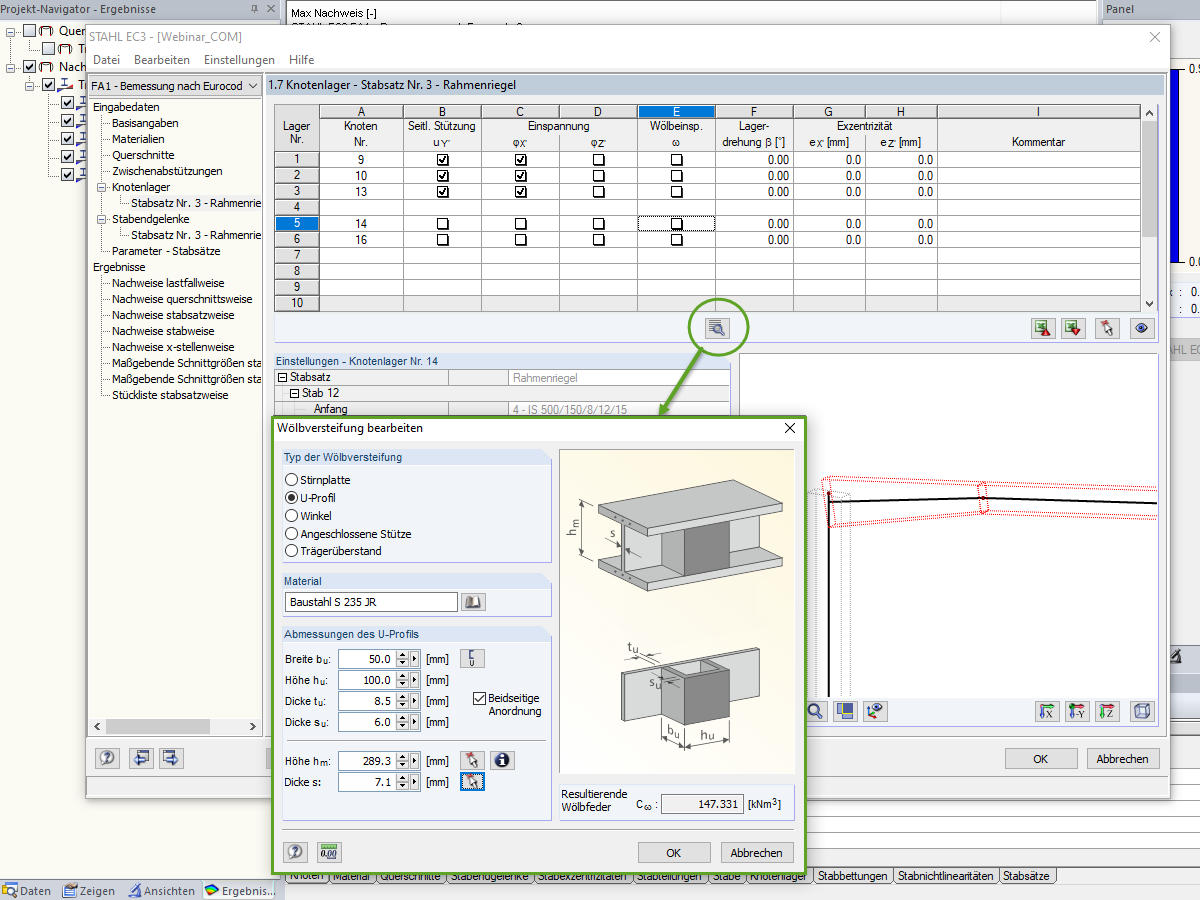This screenshot has height=900, width=1200.
Task: Open help icon in Wölbversteifung dialog
Action: (x=295, y=852)
